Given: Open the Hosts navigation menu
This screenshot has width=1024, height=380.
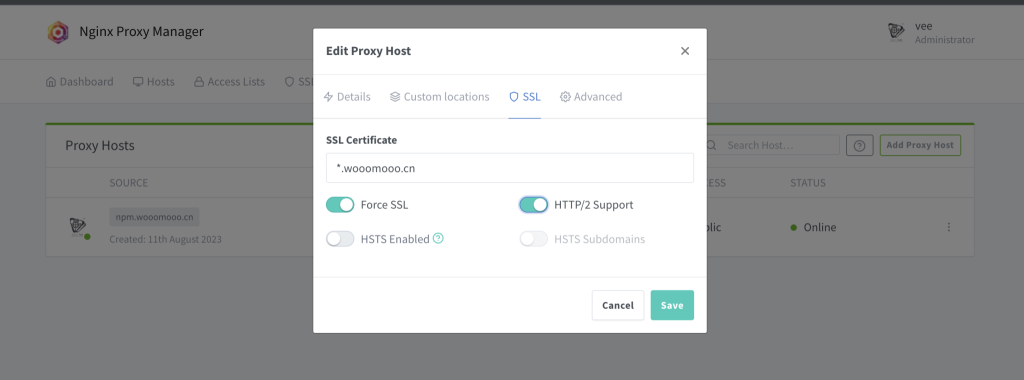Looking at the screenshot, I should click(x=153, y=82).
